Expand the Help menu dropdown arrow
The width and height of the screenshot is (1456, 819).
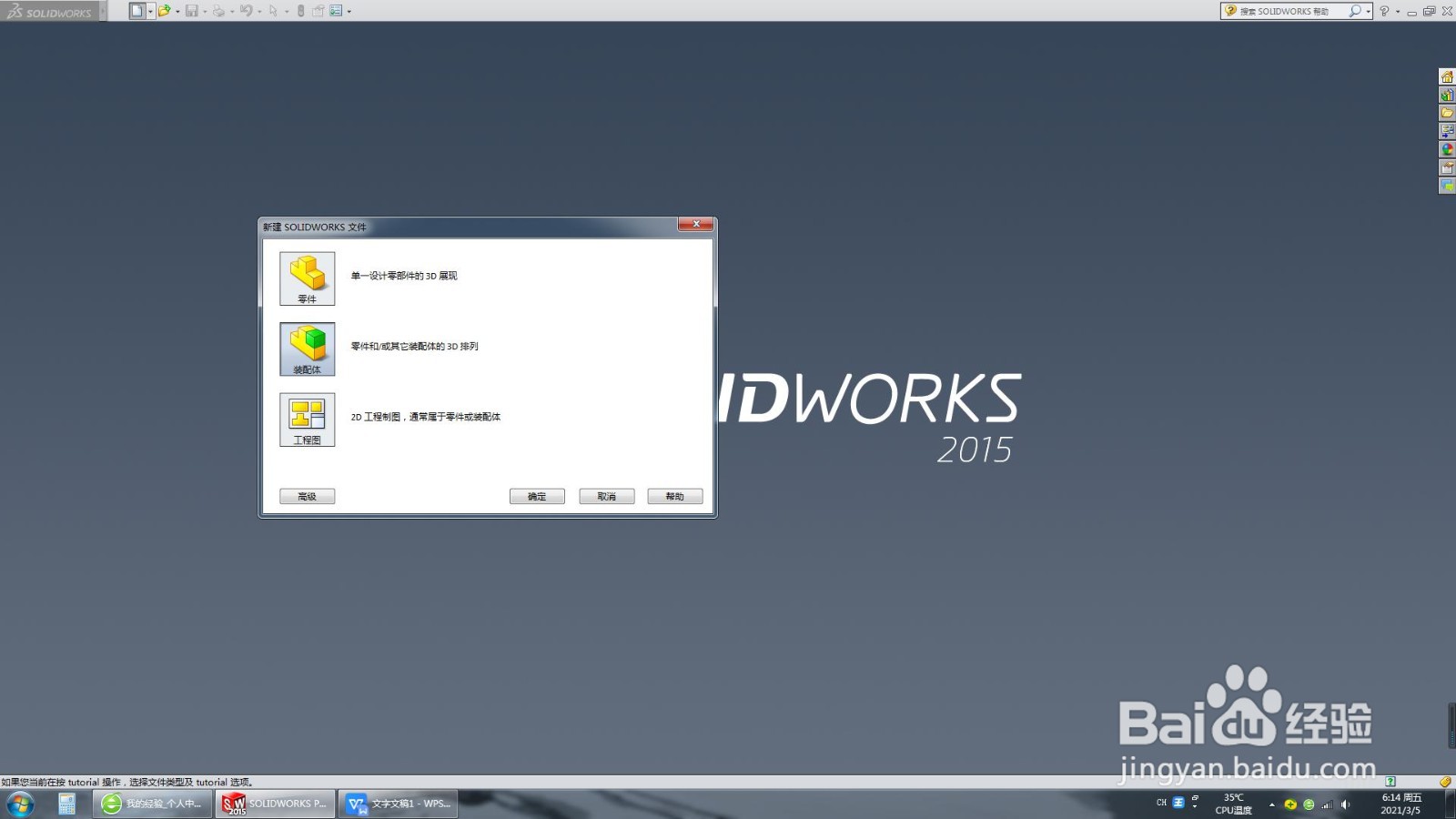pos(1398,11)
